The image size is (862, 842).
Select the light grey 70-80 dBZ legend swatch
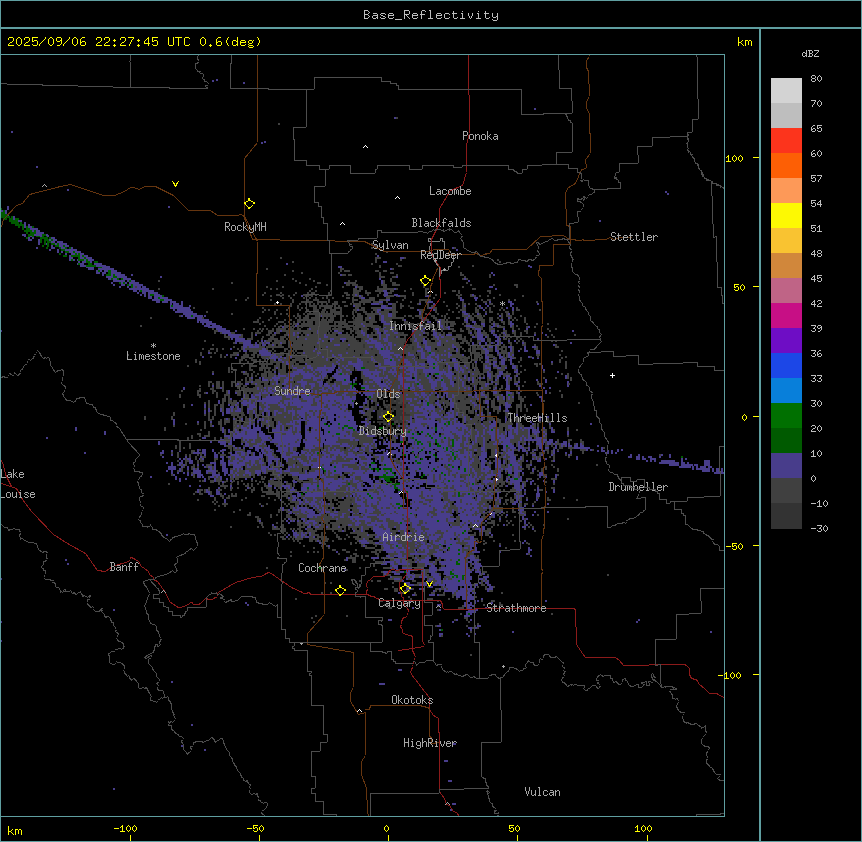(x=786, y=90)
